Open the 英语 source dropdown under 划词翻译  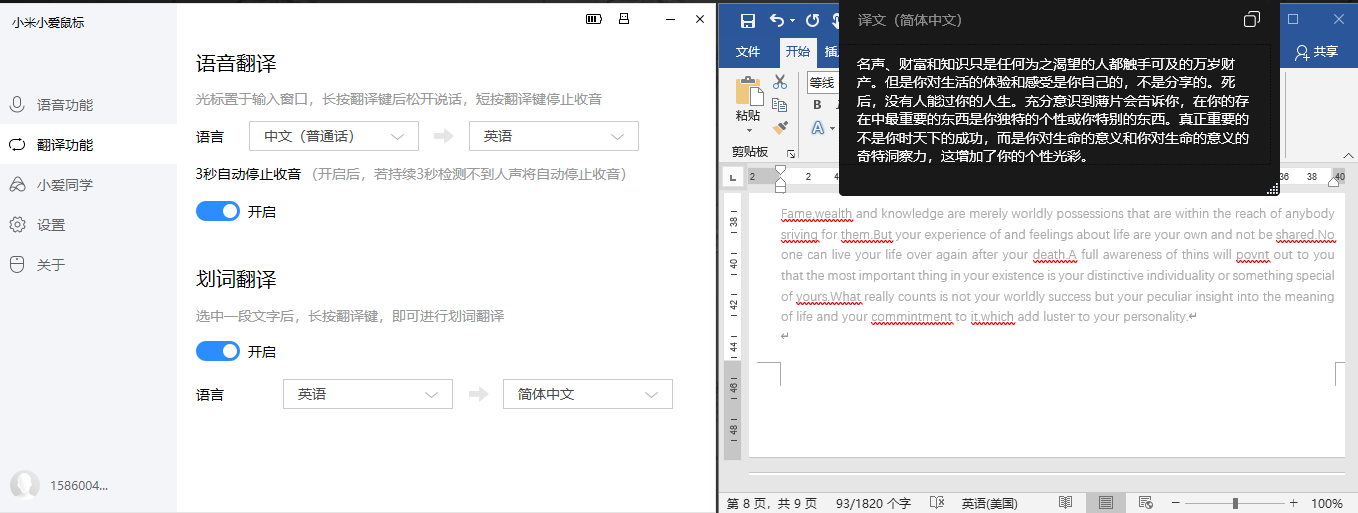(368, 394)
